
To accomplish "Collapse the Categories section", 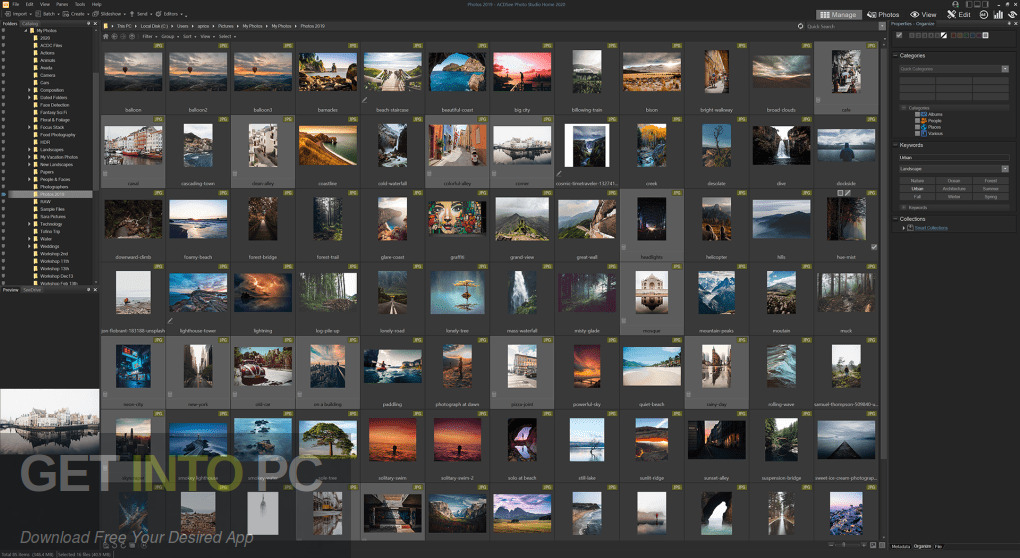I will (x=895, y=55).
